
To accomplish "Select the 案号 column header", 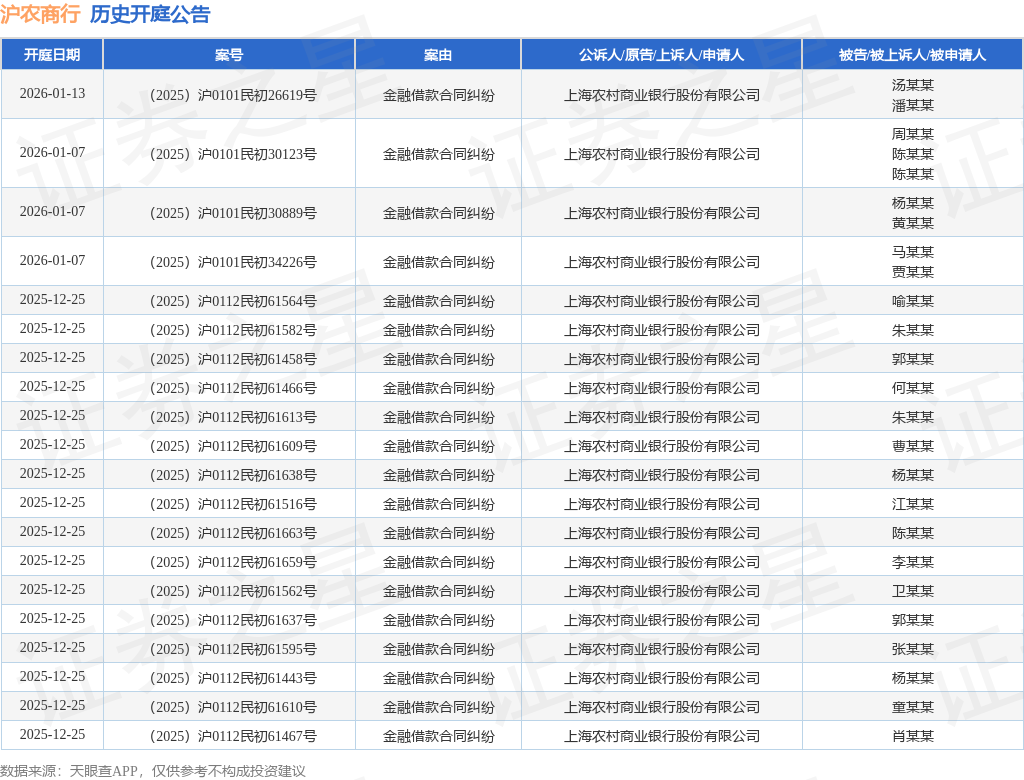I will 229,55.
